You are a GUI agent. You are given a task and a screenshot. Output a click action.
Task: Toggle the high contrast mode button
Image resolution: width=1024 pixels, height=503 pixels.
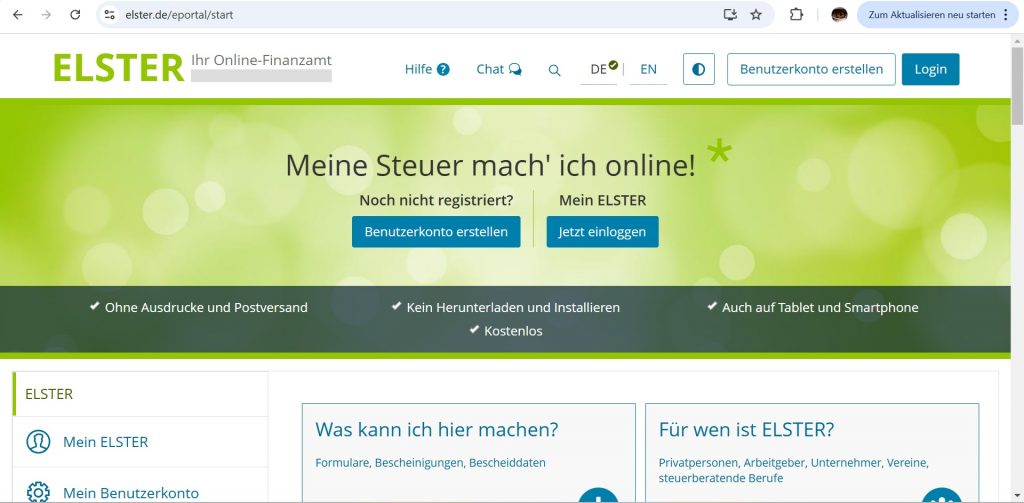pyautogui.click(x=698, y=69)
